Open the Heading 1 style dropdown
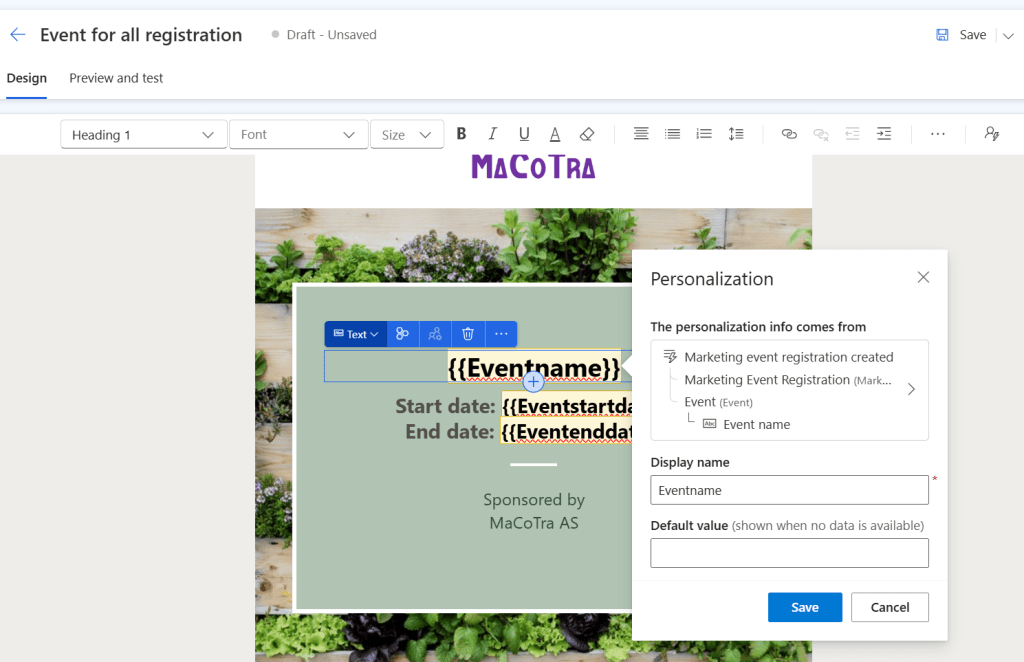The width and height of the screenshot is (1024, 662). (x=143, y=135)
